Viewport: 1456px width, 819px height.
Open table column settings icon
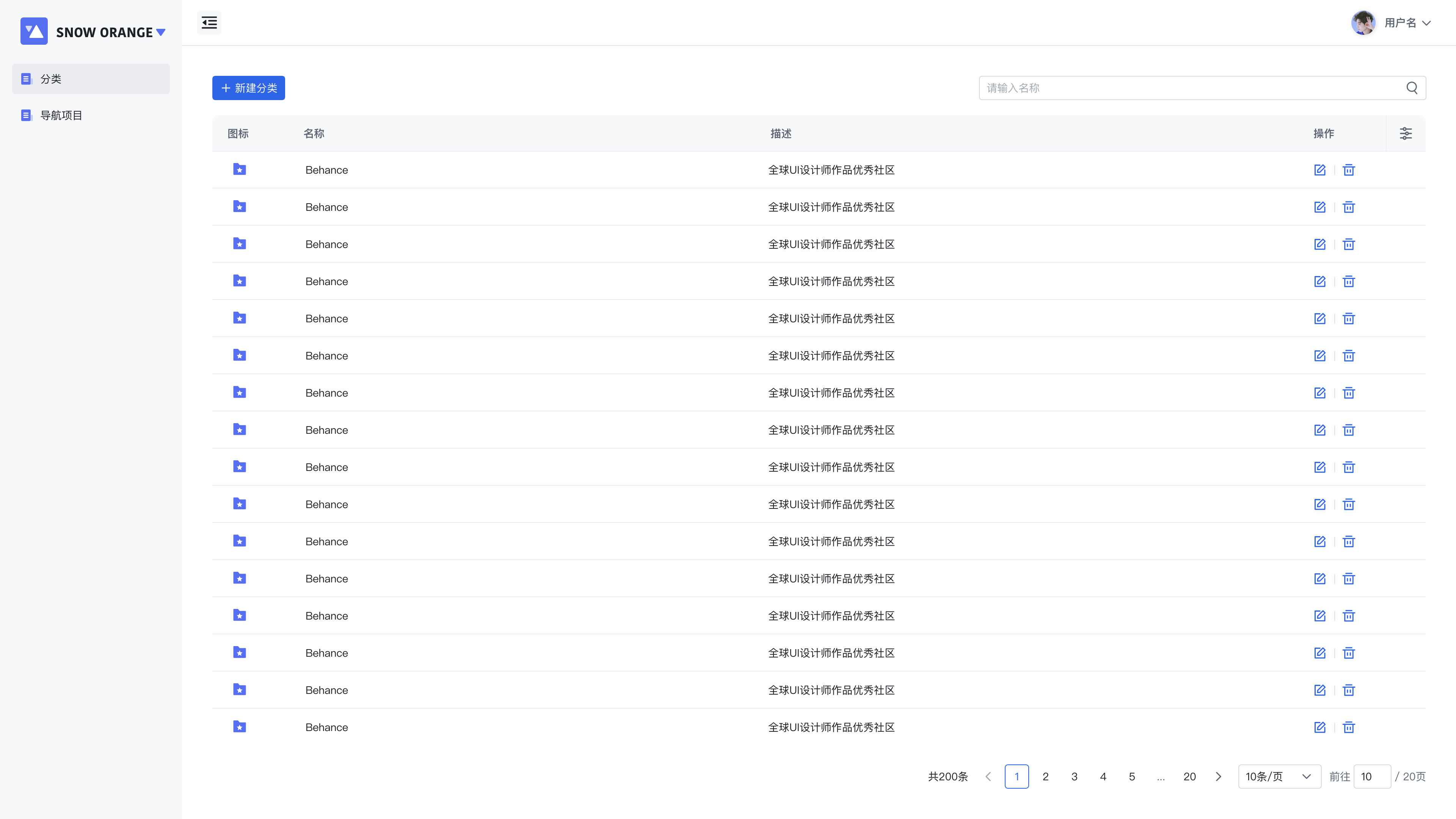[x=1405, y=133]
